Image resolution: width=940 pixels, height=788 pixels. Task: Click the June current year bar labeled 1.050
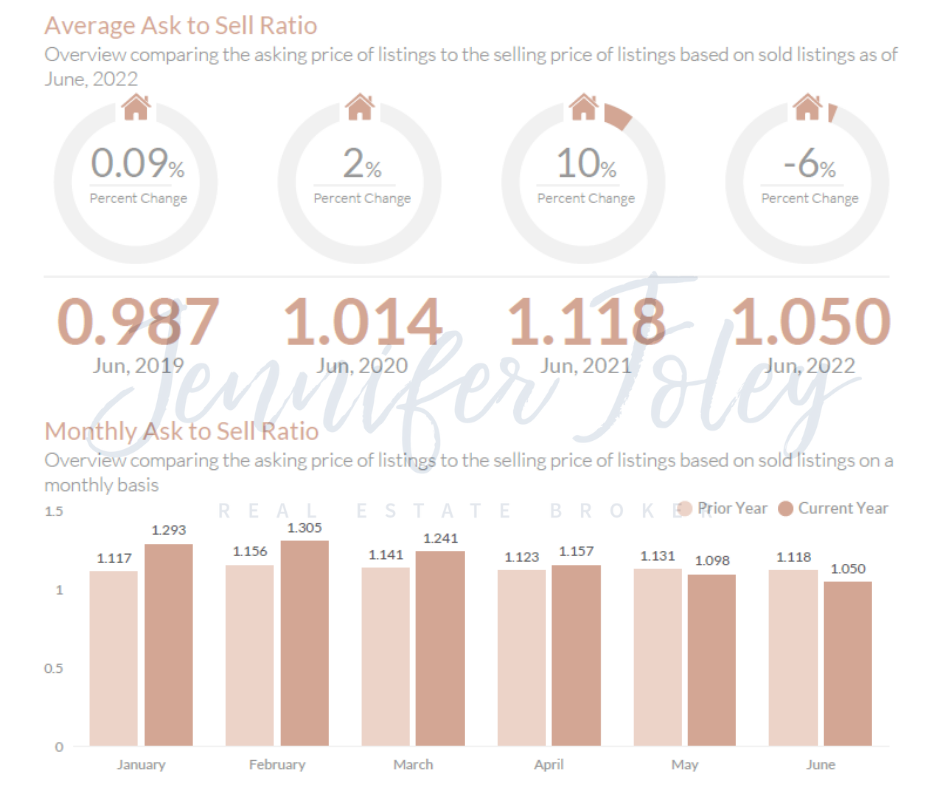(x=848, y=664)
